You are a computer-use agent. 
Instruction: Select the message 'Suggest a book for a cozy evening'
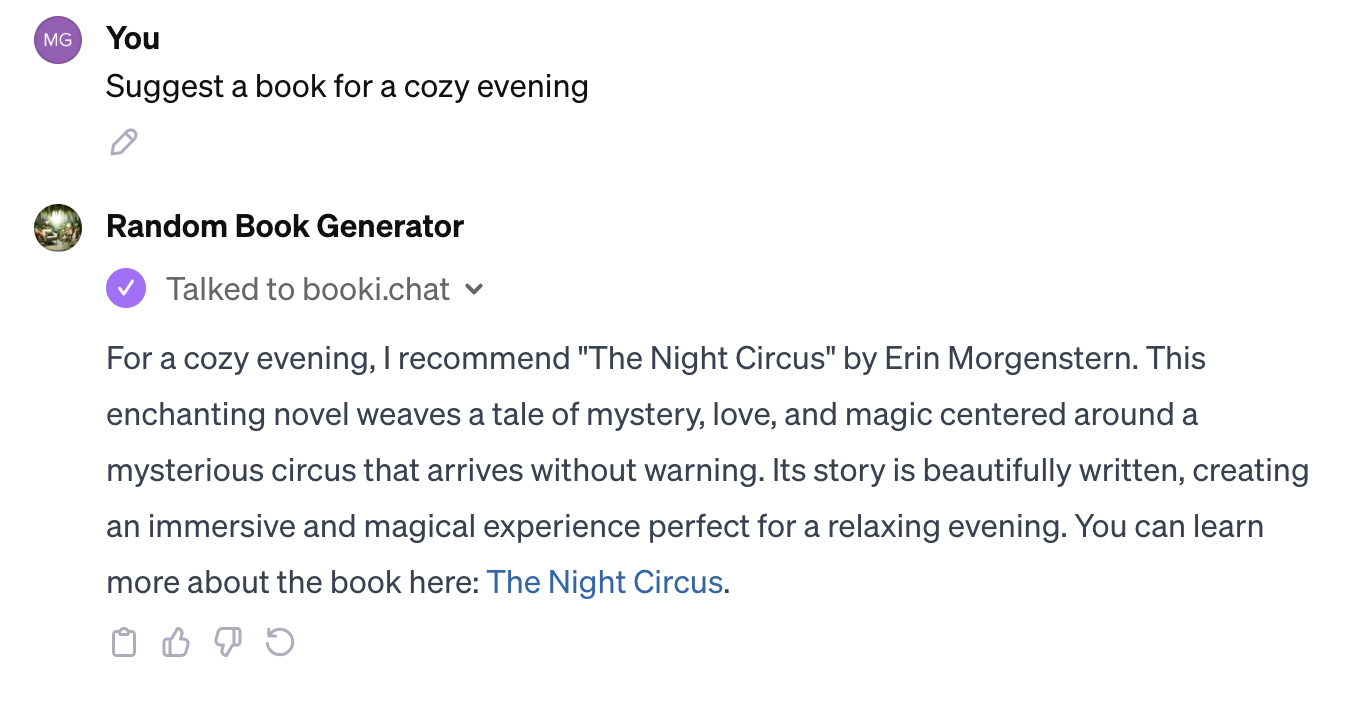coord(346,87)
